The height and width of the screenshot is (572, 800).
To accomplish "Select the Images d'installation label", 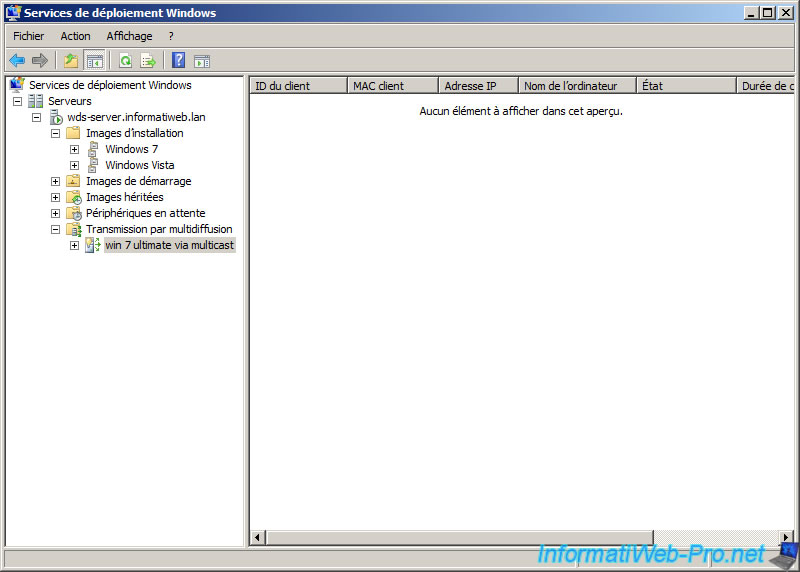I will 135,133.
